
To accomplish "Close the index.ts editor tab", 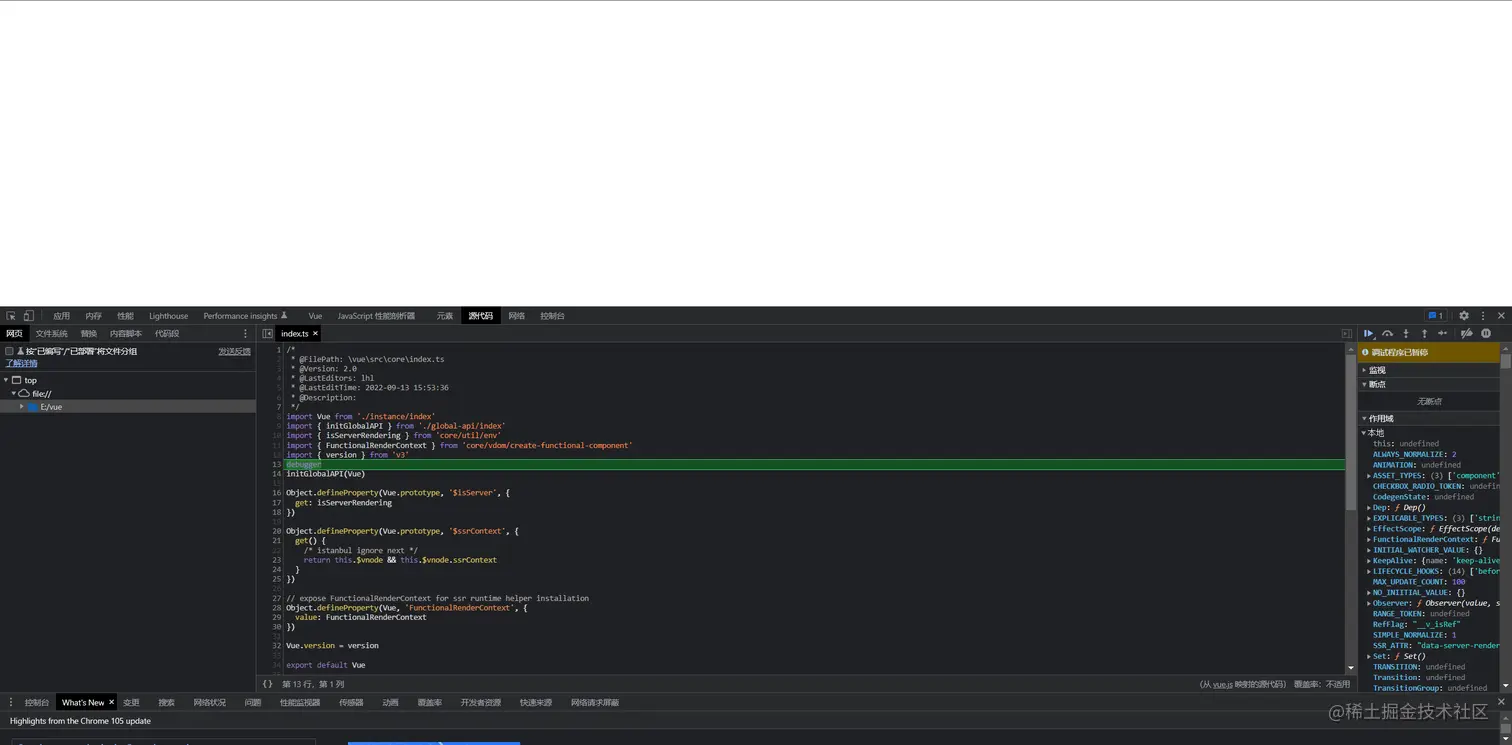I will pos(315,334).
